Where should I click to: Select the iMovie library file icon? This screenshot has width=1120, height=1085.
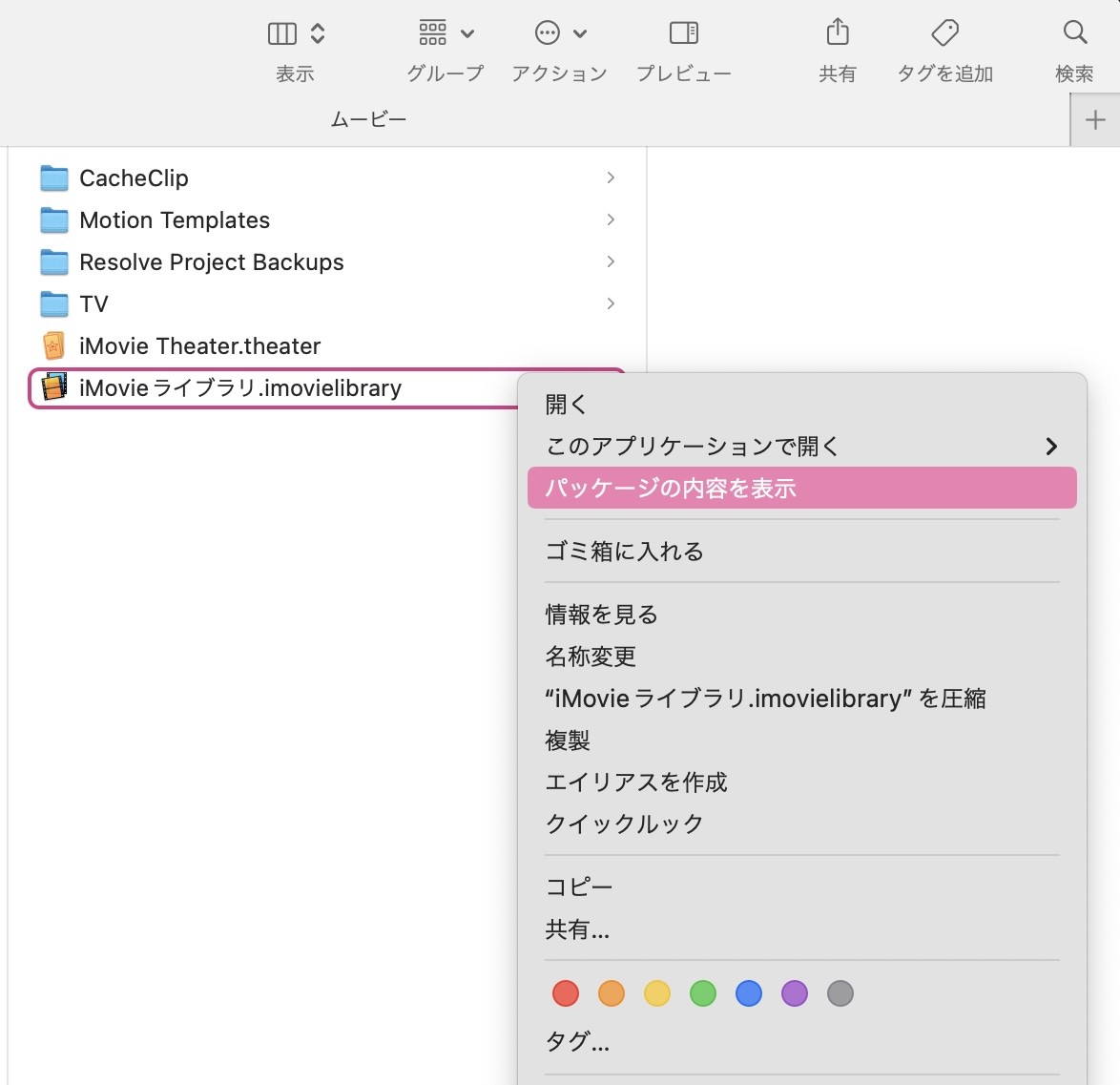(54, 387)
